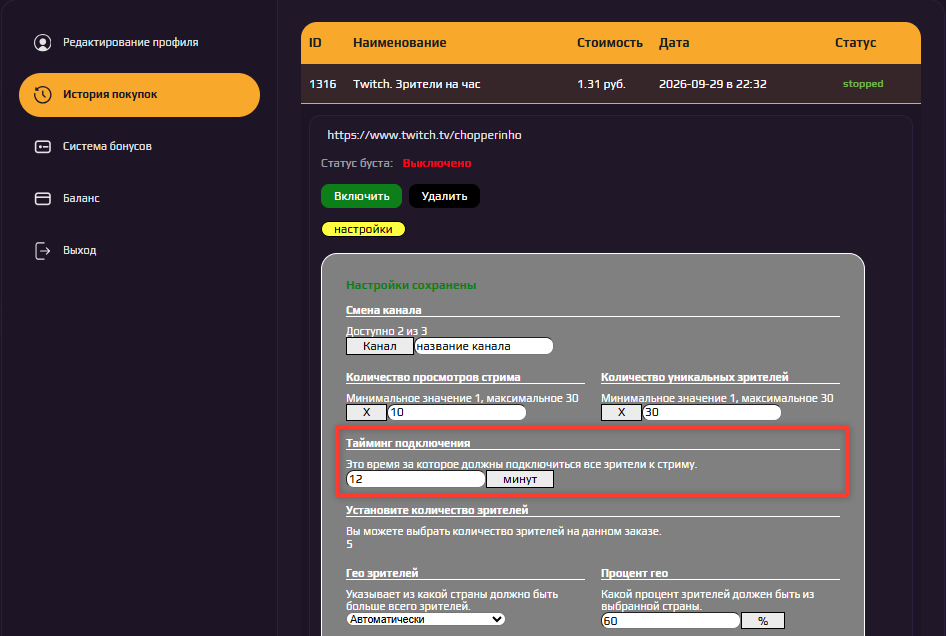Screen dimensions: 946x636
Task: Open the Баланс page
Action: pyautogui.click(x=139, y=199)
